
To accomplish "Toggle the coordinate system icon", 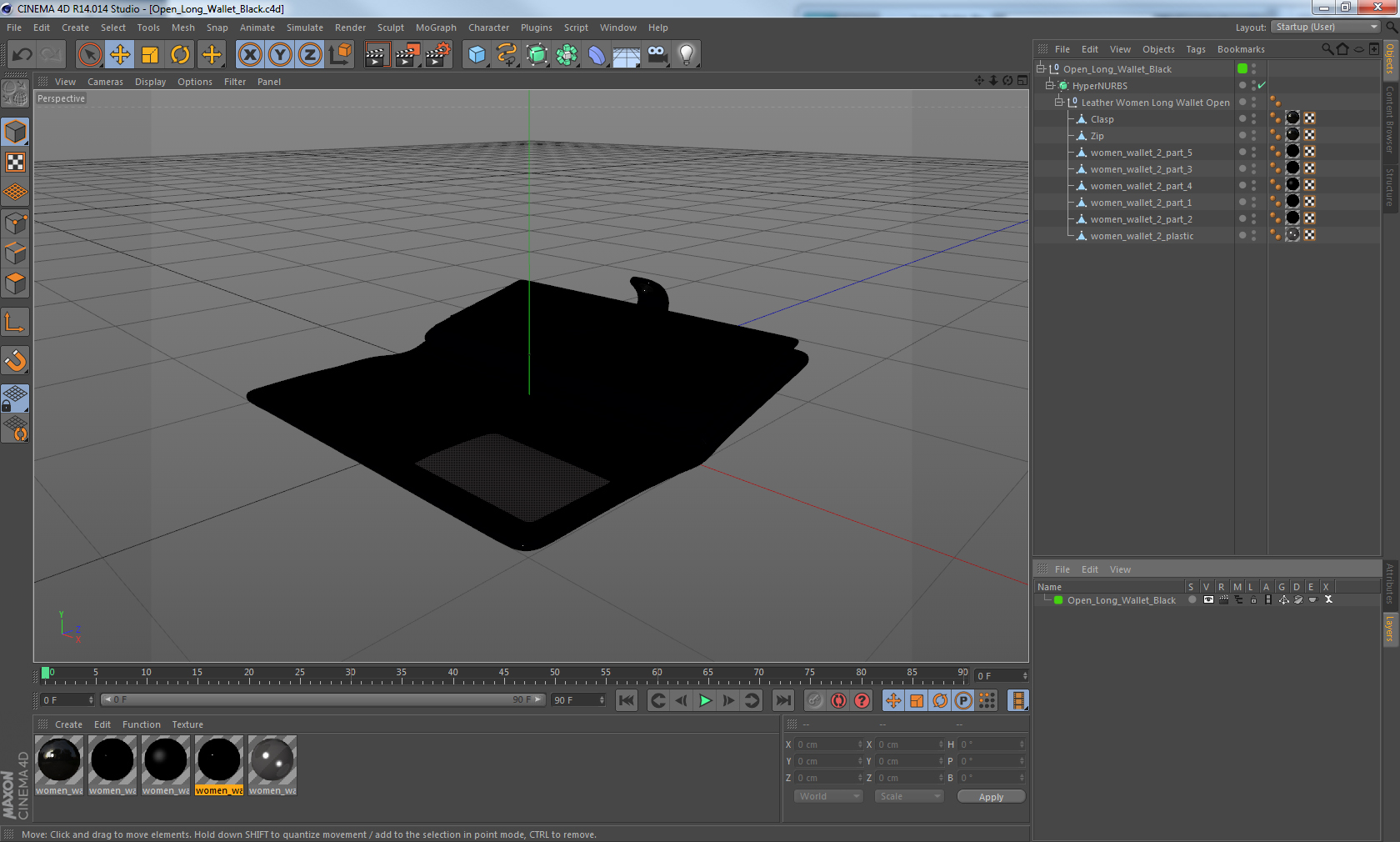I will pos(340,55).
